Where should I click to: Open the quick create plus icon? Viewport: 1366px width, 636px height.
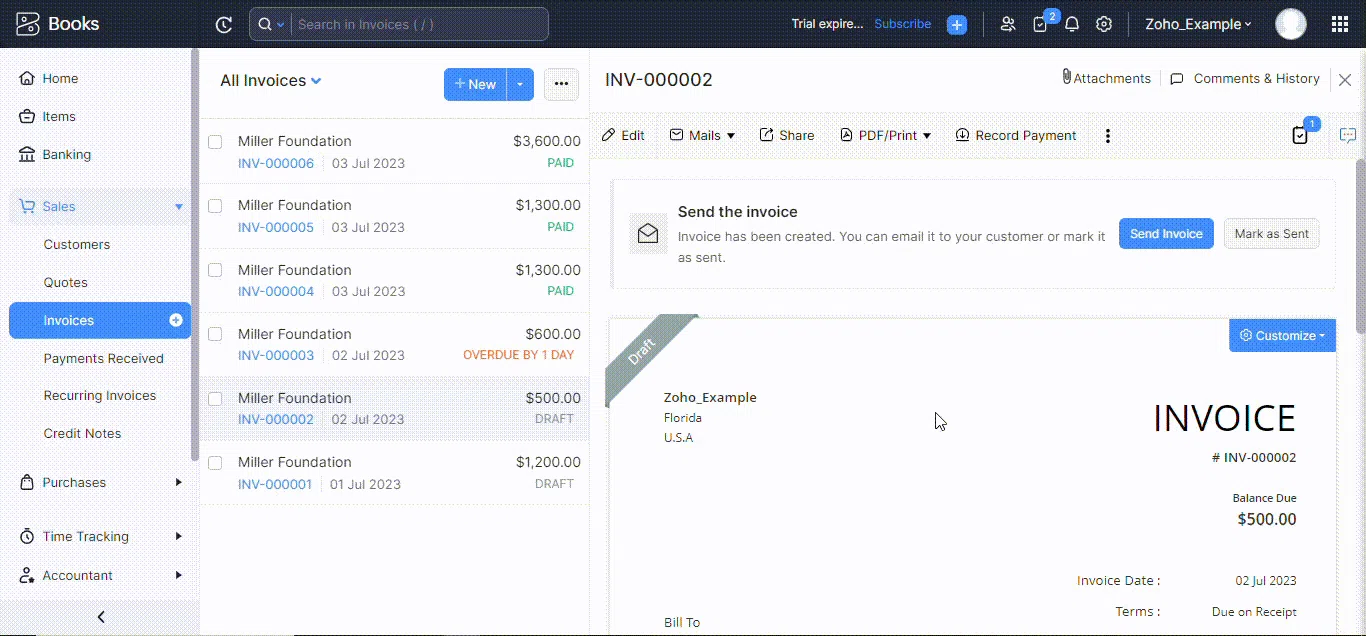point(957,25)
